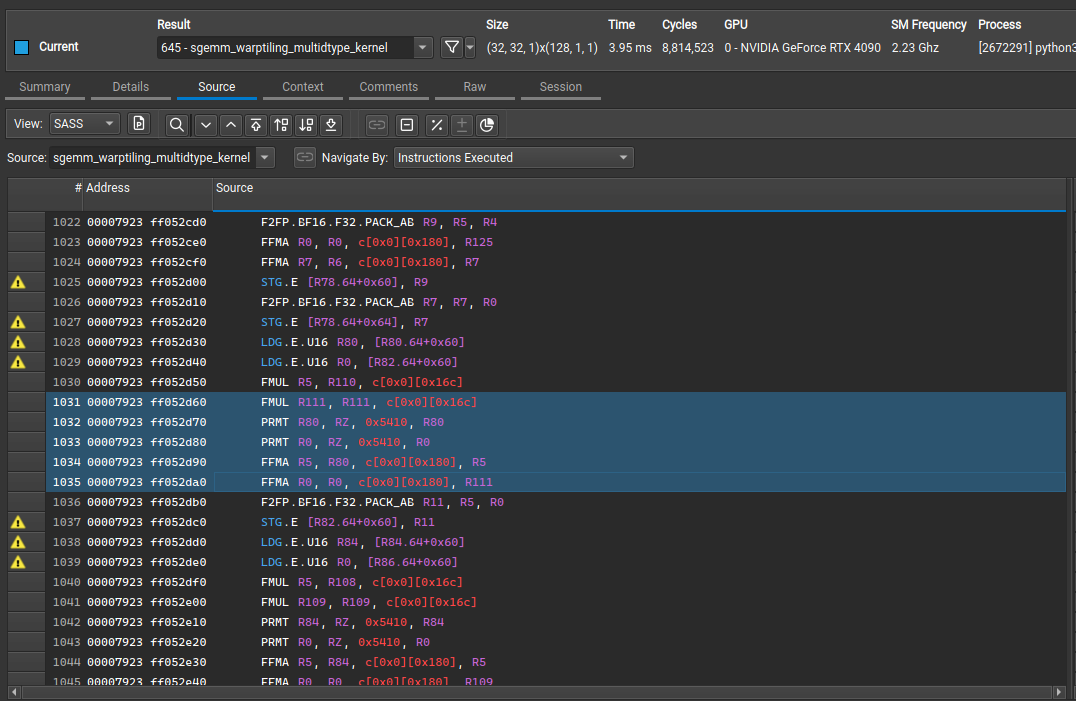Click the filter funnel icon beside Result
Screen dimensions: 1076x701
[452, 47]
